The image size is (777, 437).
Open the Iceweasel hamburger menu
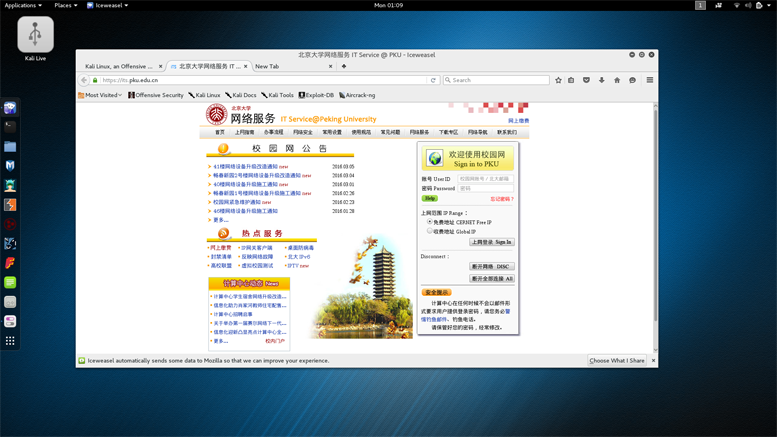(650, 80)
